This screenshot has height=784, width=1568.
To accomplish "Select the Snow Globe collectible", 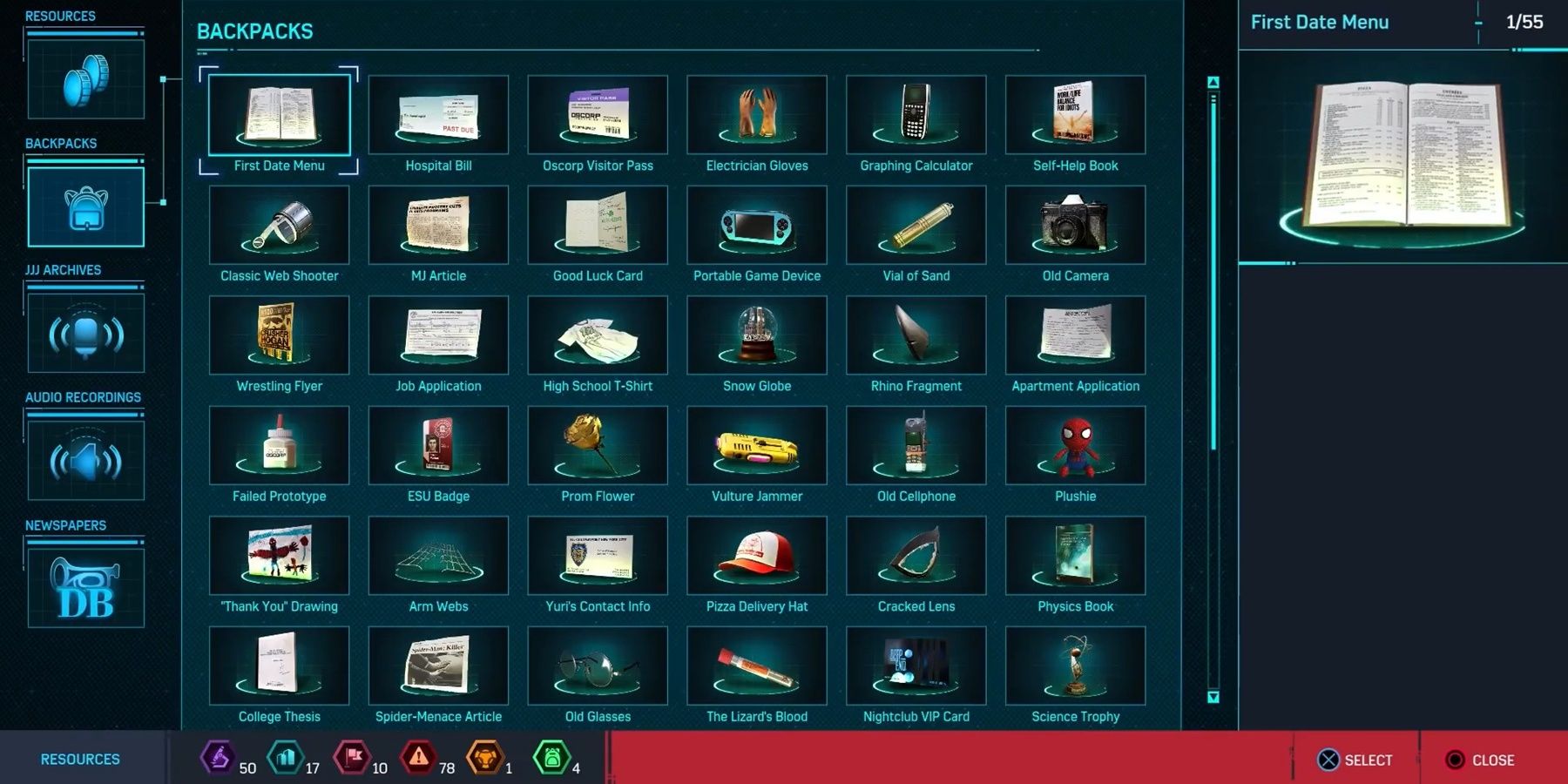I will pyautogui.click(x=756, y=335).
